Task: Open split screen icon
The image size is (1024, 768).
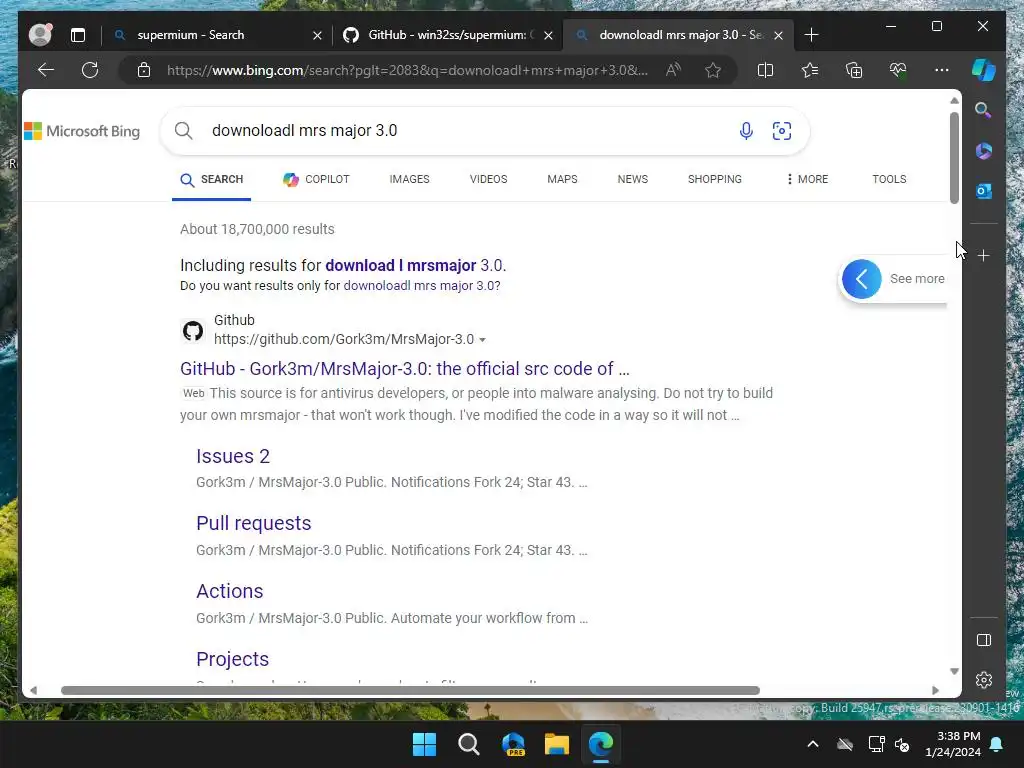Action: [x=765, y=70]
